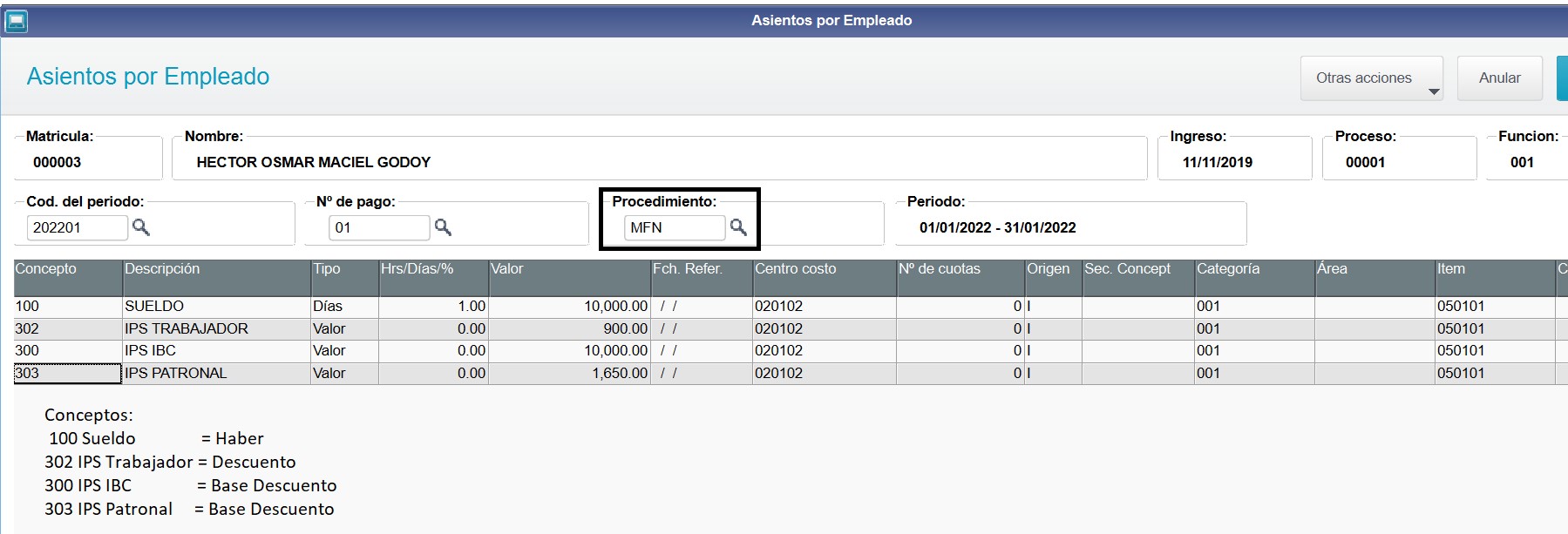This screenshot has width=1568, height=534.
Task: Sort by the Hrs/Días/% column header
Action: [x=433, y=278]
